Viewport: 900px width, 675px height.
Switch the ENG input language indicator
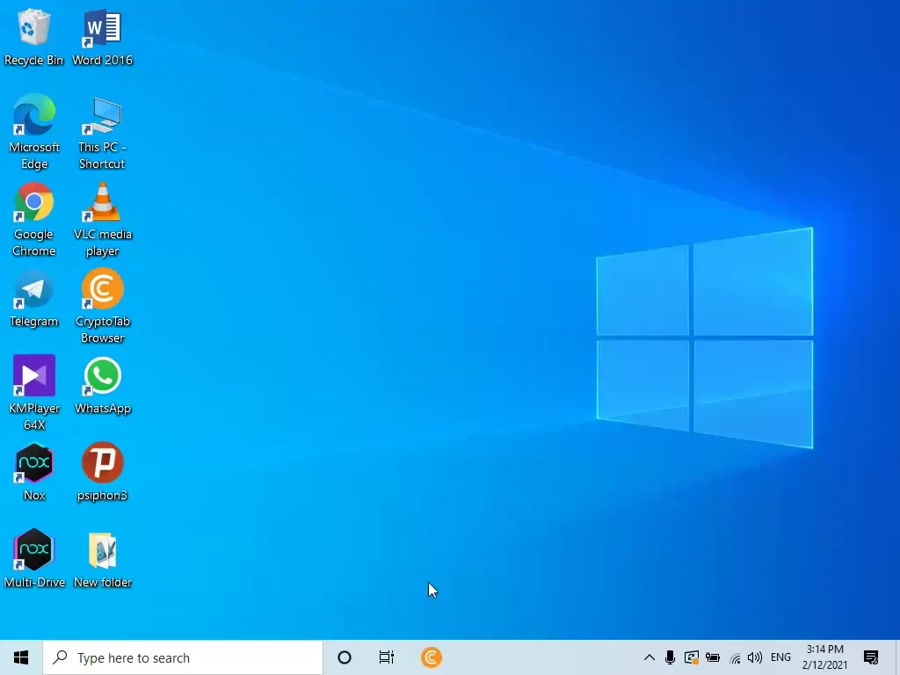click(x=781, y=658)
